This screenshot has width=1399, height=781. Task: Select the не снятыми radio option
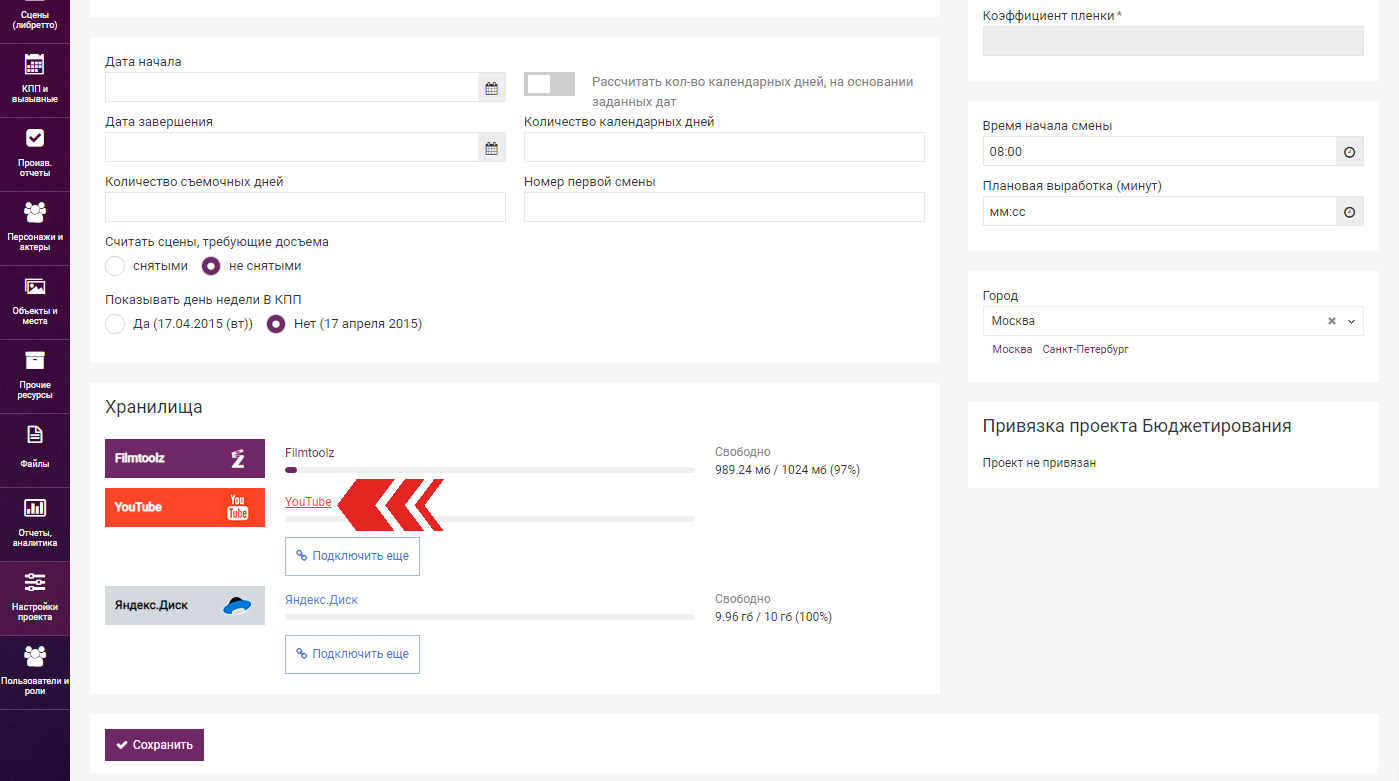(211, 266)
